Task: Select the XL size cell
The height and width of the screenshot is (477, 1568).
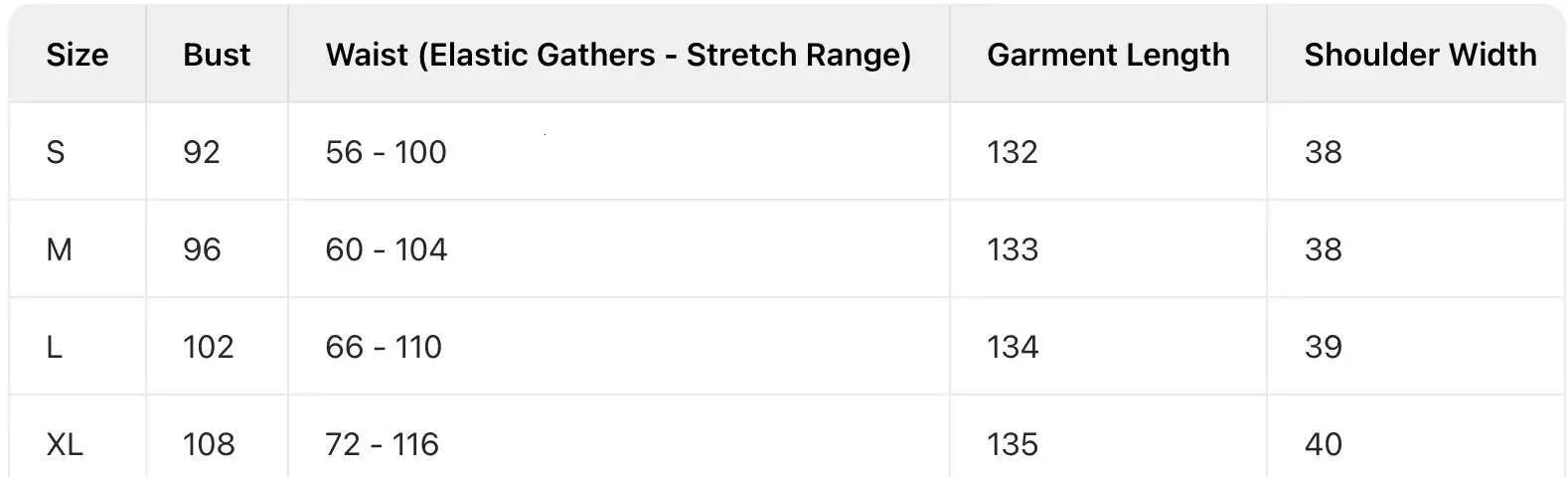Action: click(x=65, y=444)
